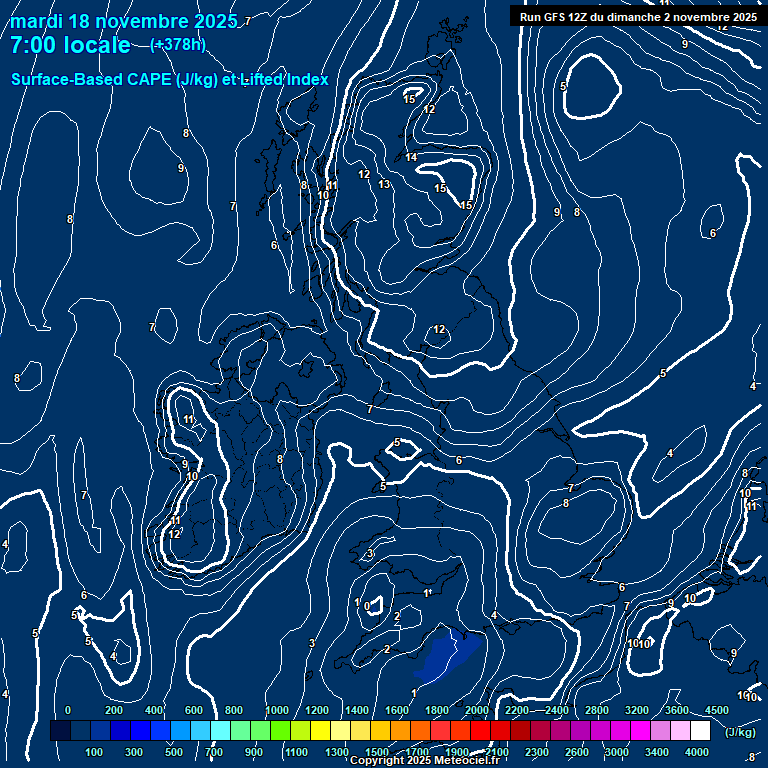The height and width of the screenshot is (768, 768).
Task: Click the '(J/kg)' unit label beside legend
Action: click(740, 732)
